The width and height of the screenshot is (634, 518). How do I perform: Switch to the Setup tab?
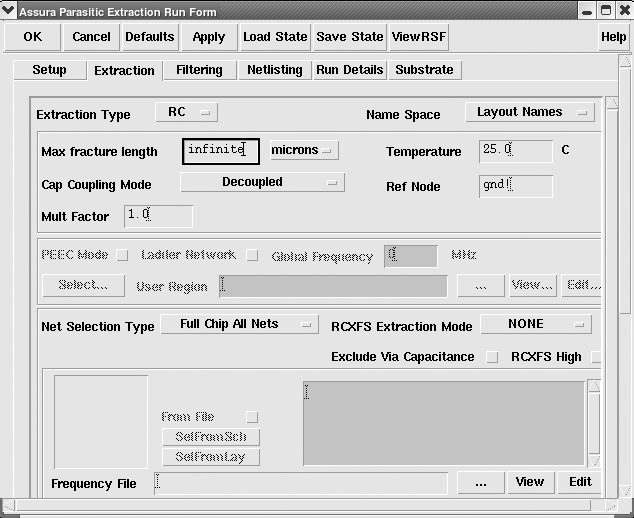tap(50, 70)
